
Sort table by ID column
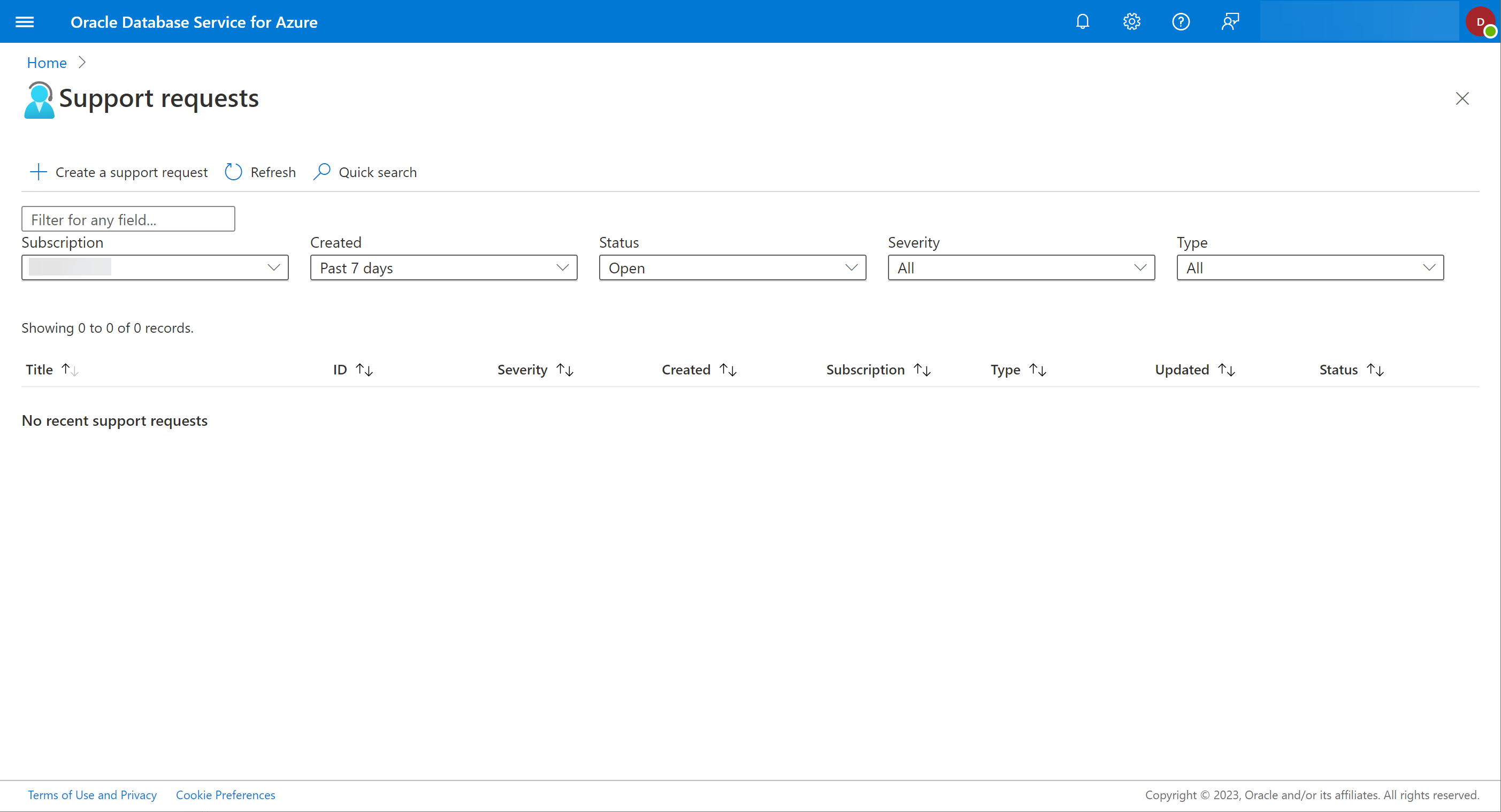[364, 370]
